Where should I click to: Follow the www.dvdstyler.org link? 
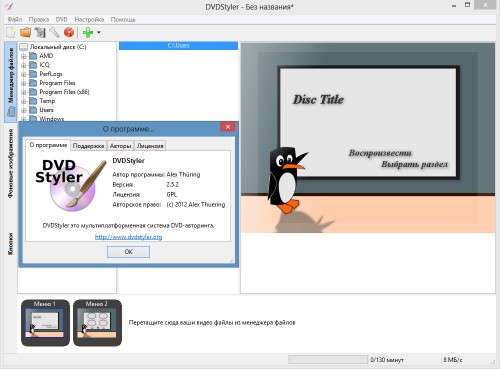tap(128, 237)
